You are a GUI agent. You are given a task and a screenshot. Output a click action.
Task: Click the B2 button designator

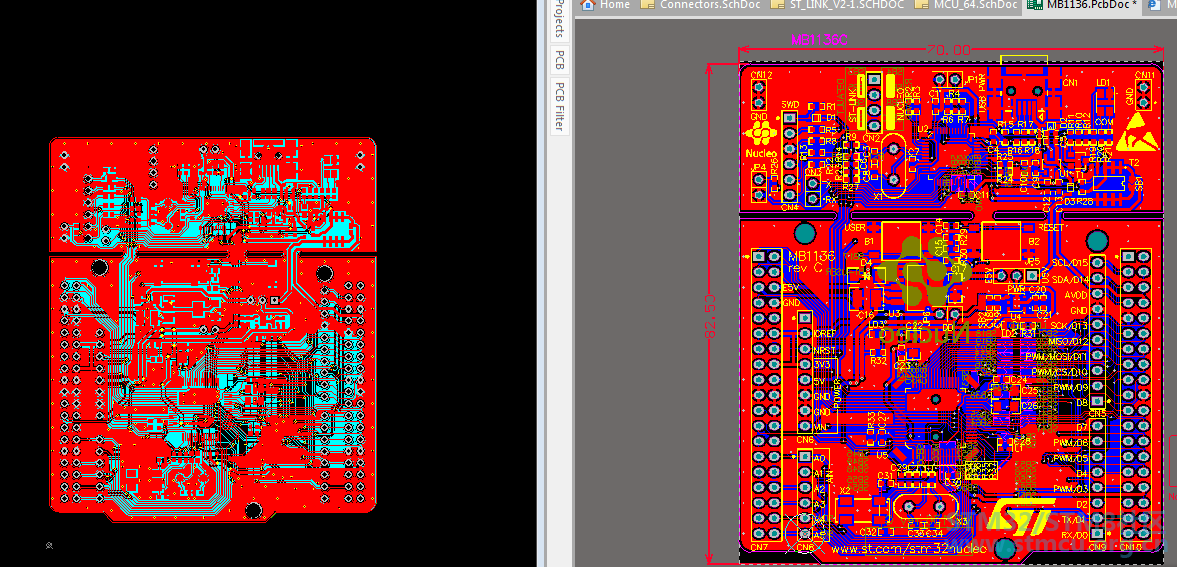tap(1034, 241)
